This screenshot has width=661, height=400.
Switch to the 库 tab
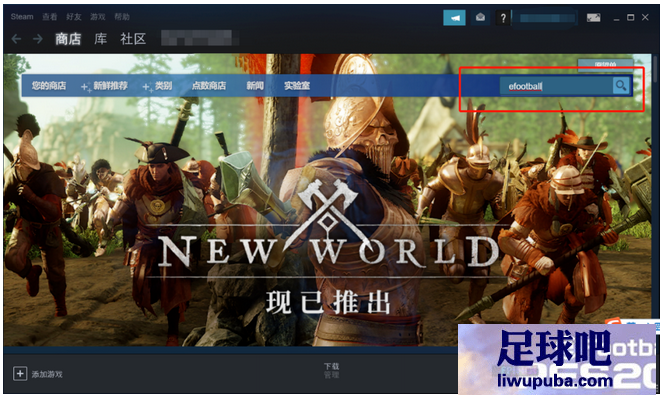pyautogui.click(x=100, y=39)
